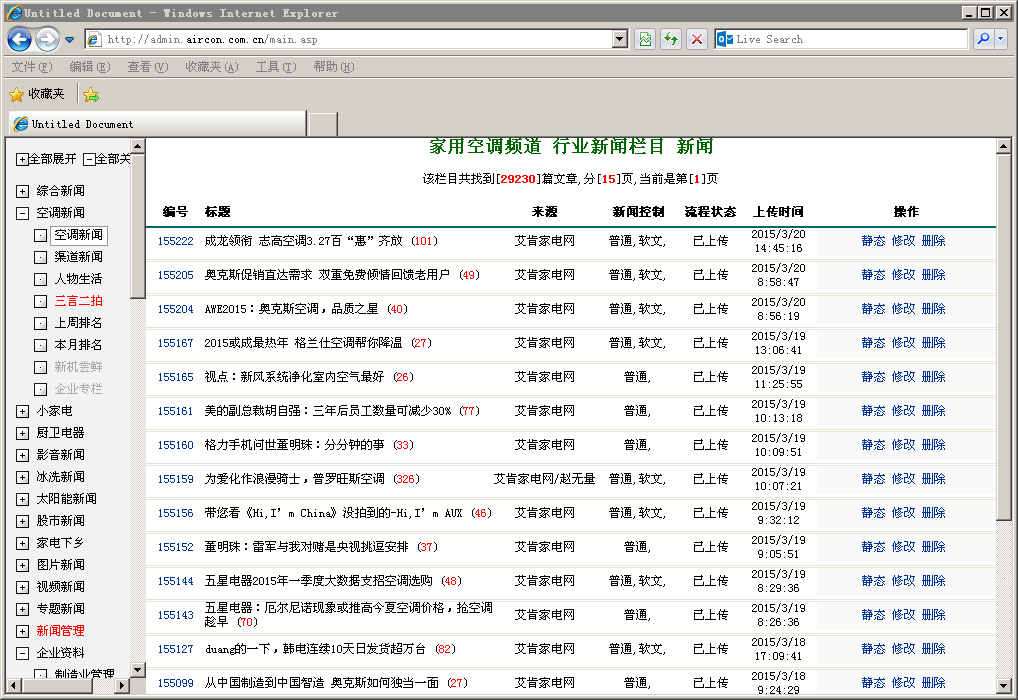Expand the 视频新闻 tree node
1018x700 pixels.
coord(23,588)
